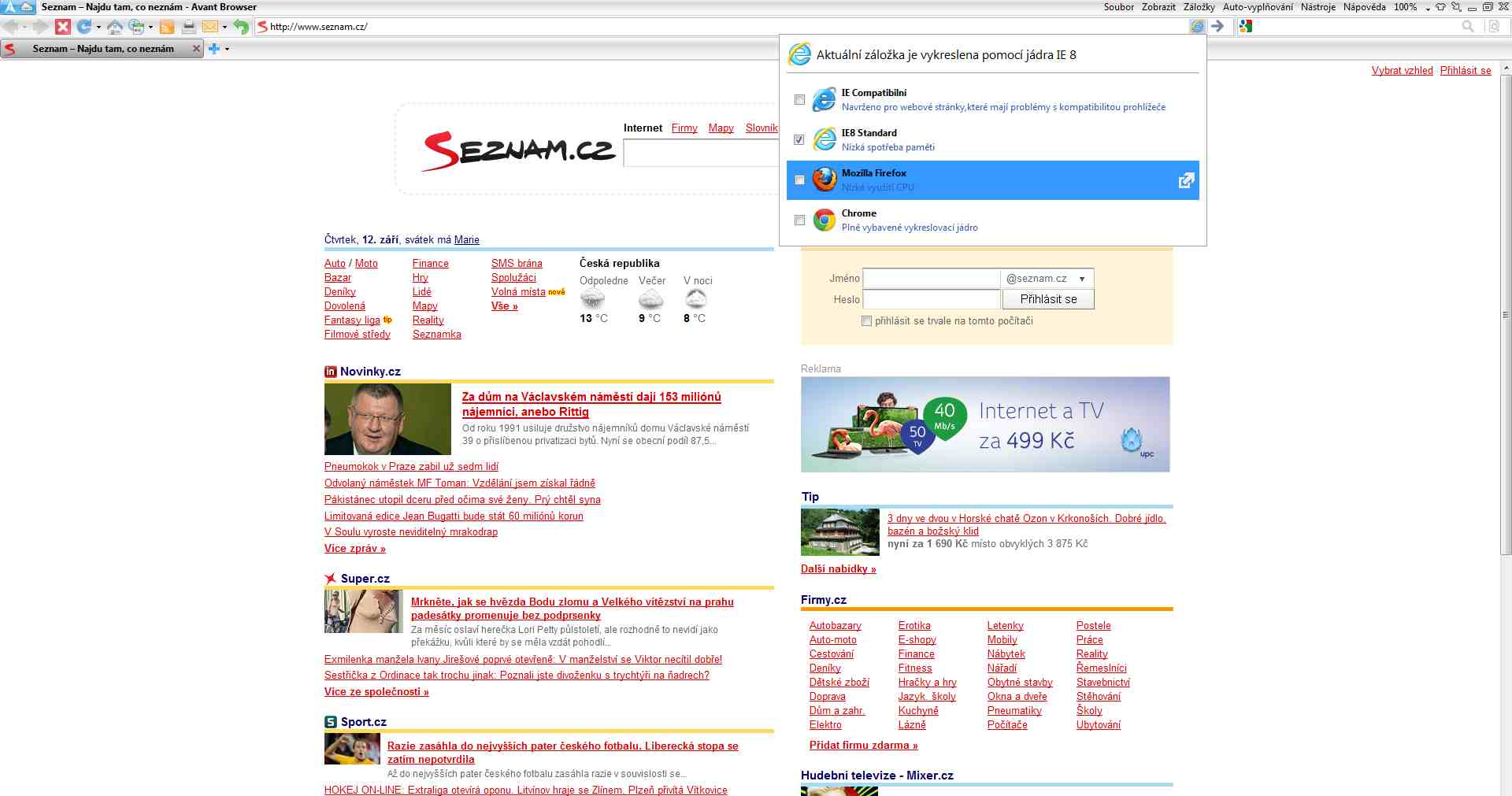Image resolution: width=1512 pixels, height=796 pixels.
Task: Go to the Home page icon
Action: point(115,27)
